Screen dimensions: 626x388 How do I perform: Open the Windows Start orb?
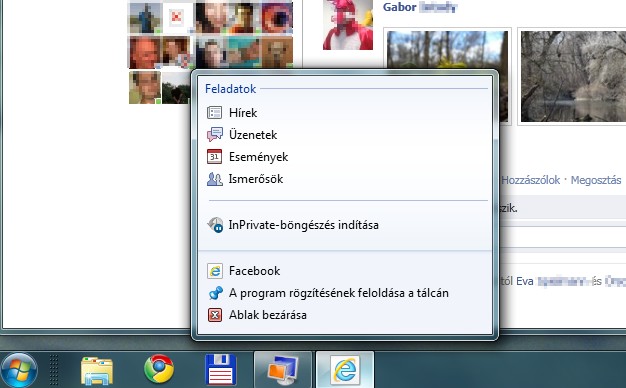point(19,370)
